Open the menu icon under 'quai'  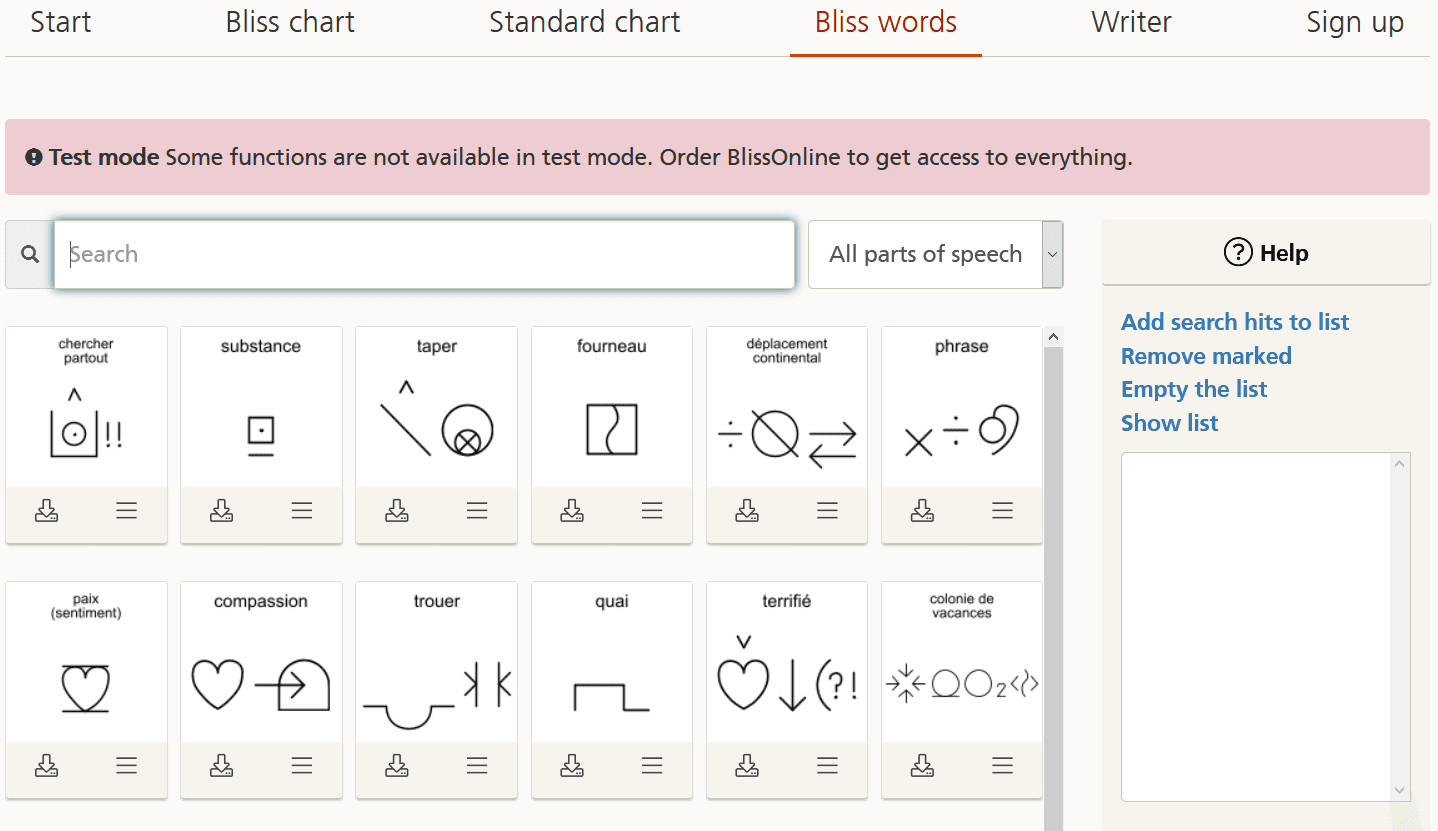[x=652, y=766]
